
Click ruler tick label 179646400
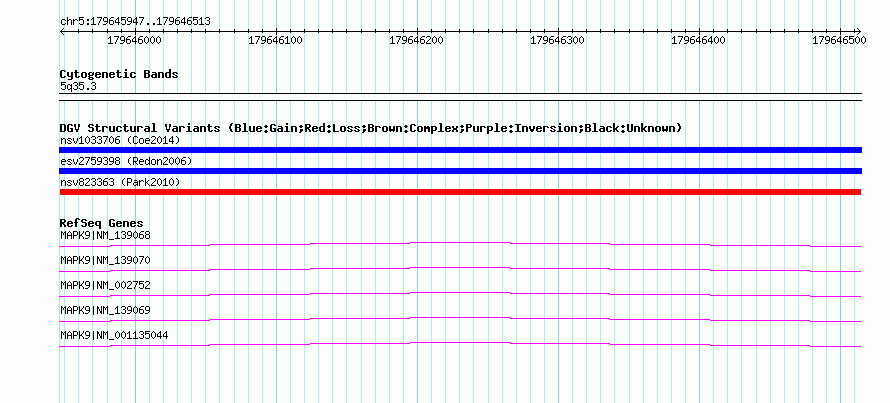(x=699, y=41)
